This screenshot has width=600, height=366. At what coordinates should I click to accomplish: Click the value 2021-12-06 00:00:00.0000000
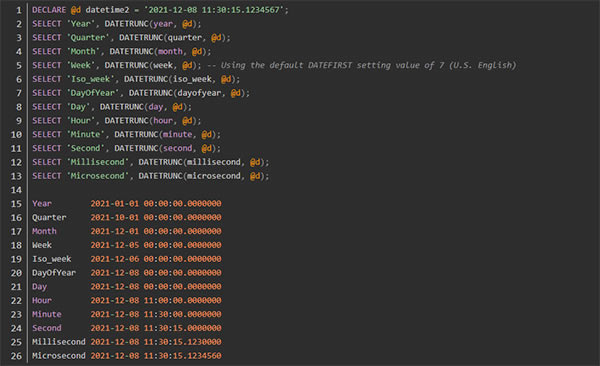156,259
